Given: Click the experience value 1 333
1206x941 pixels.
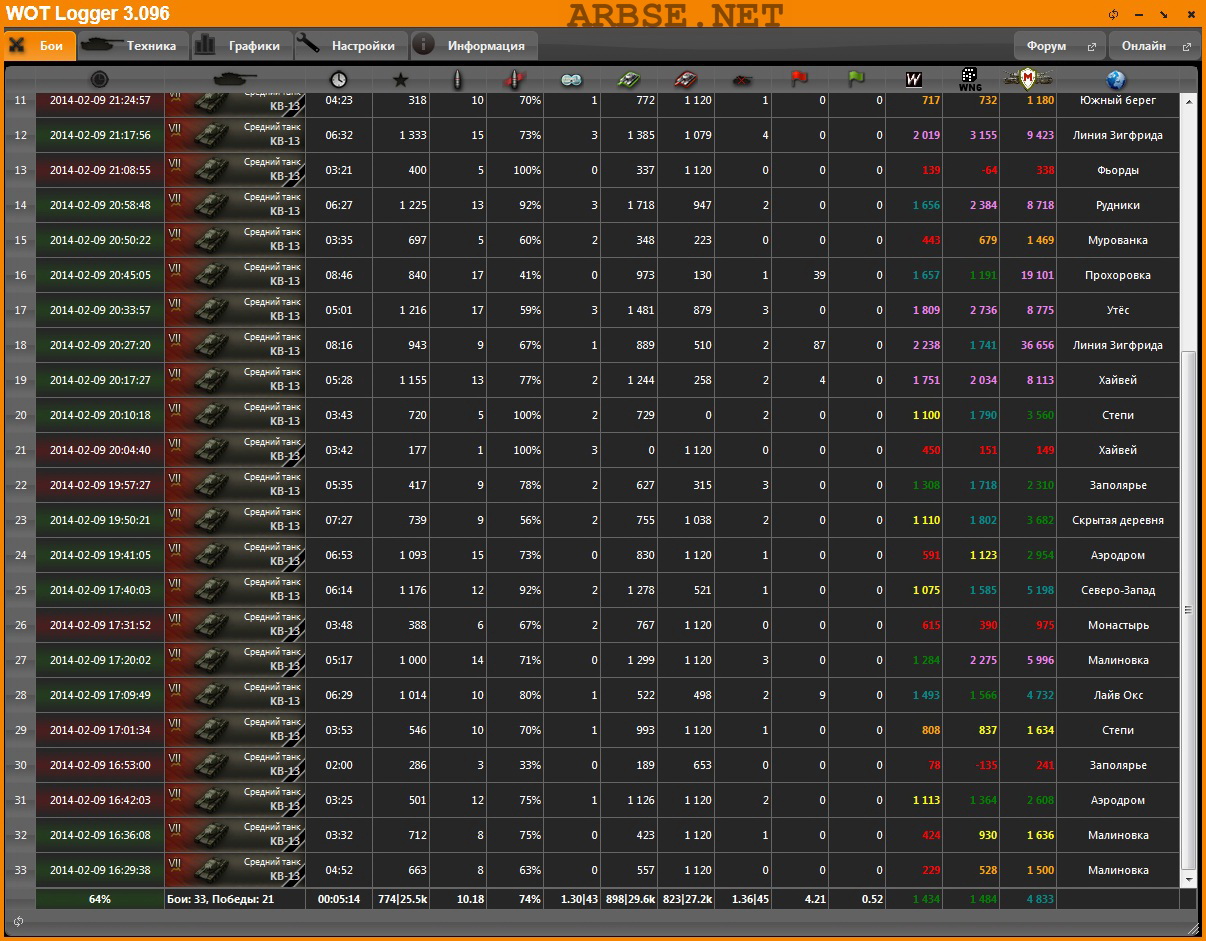Looking at the screenshot, I should coord(412,135).
